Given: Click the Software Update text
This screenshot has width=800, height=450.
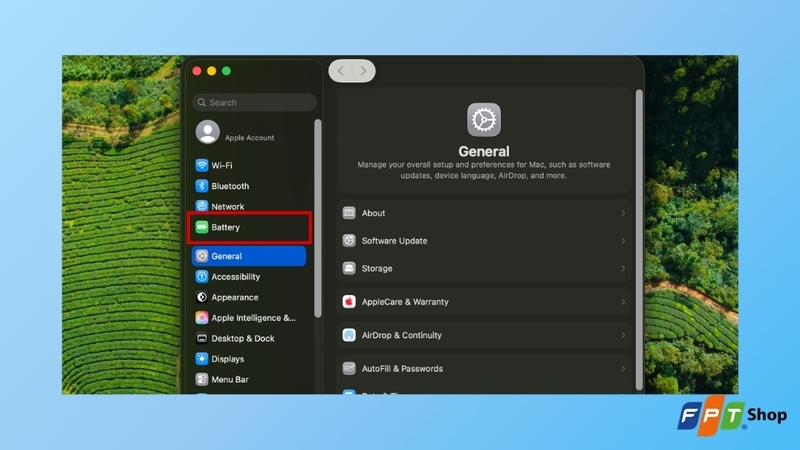Looking at the screenshot, I should click(x=394, y=241).
